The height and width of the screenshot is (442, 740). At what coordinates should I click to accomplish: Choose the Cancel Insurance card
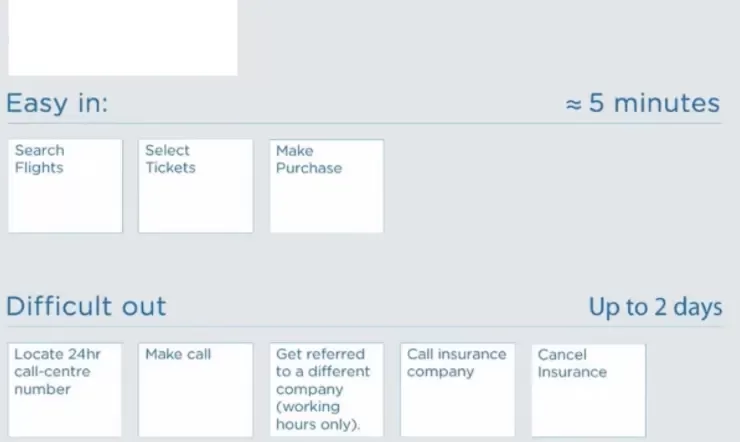coord(589,390)
